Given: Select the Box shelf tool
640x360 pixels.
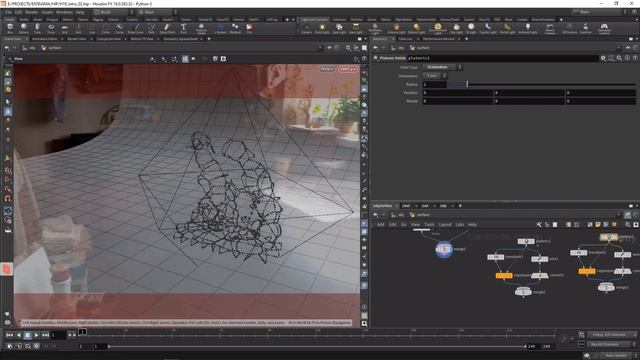Looking at the screenshot, I should click(10, 28).
